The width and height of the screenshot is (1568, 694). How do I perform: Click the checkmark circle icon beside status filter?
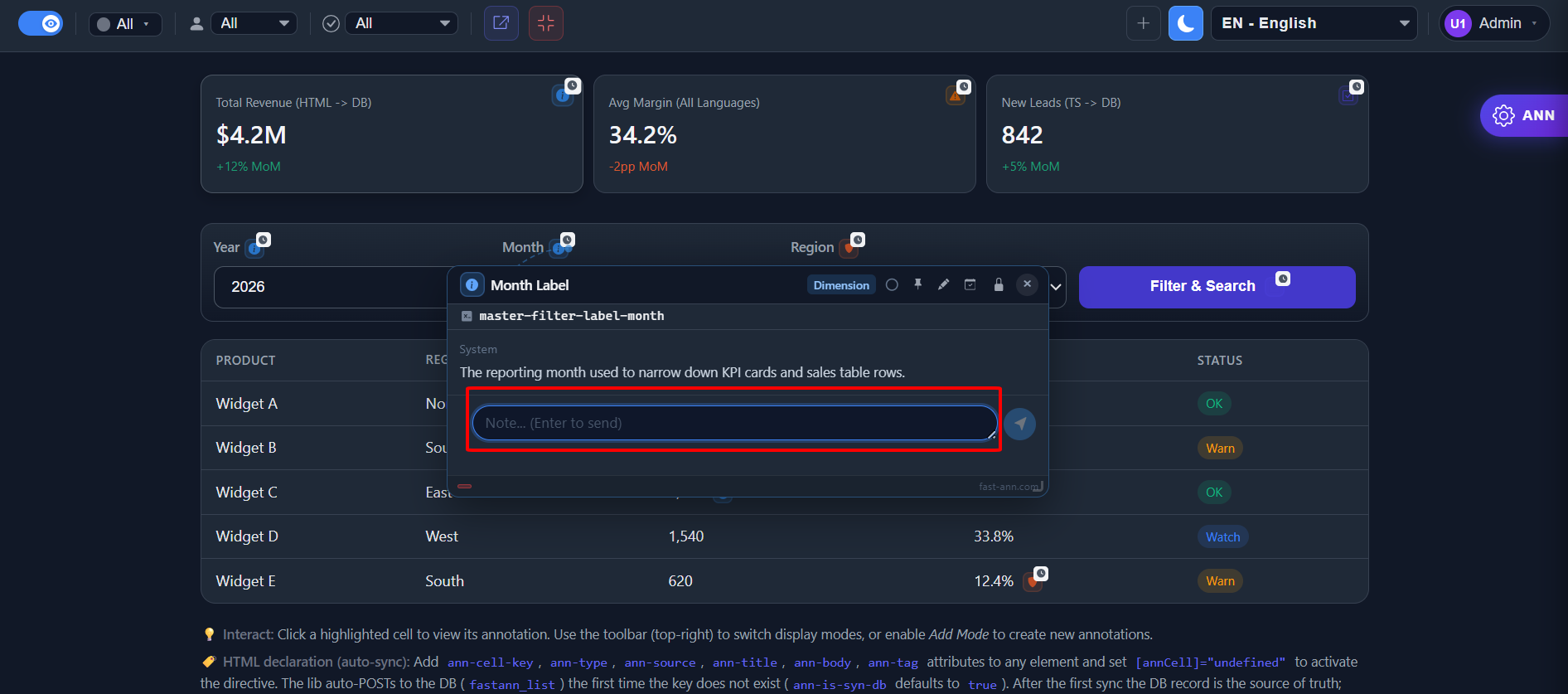(x=331, y=24)
